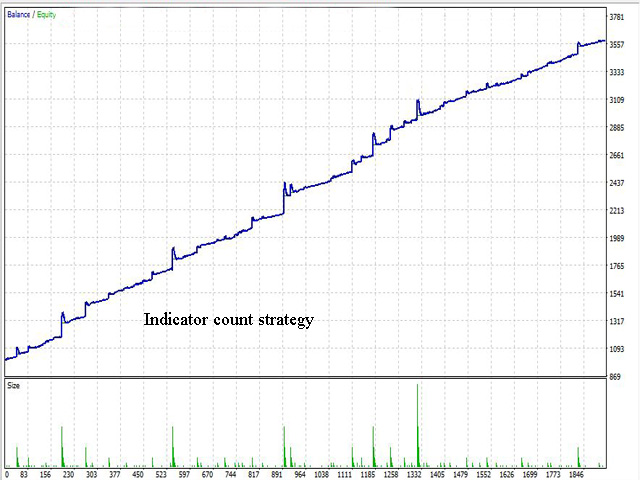Click x-axis label 1846
The image size is (640, 480).
click(x=576, y=474)
